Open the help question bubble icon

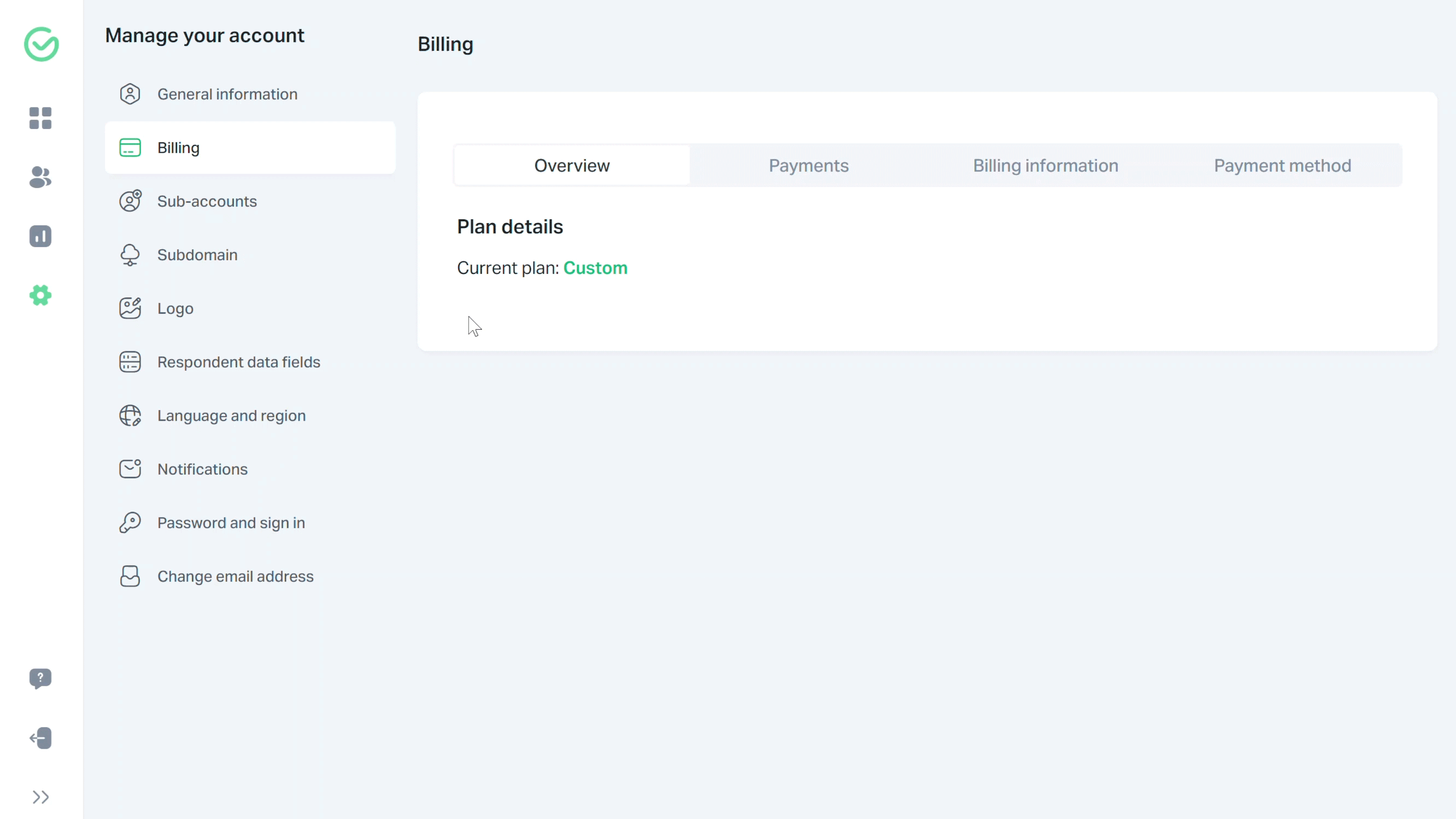tap(40, 678)
